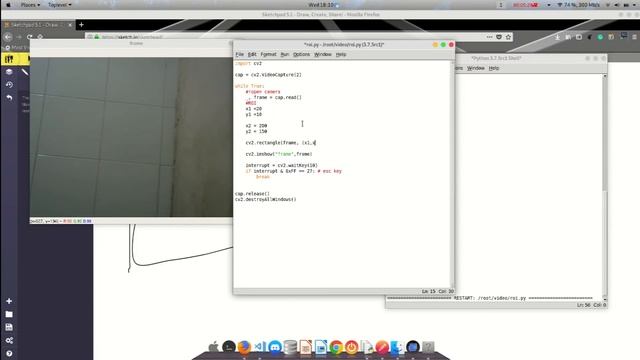
Task: Click the cap = cv2.VideoCapture line
Action: point(268,75)
